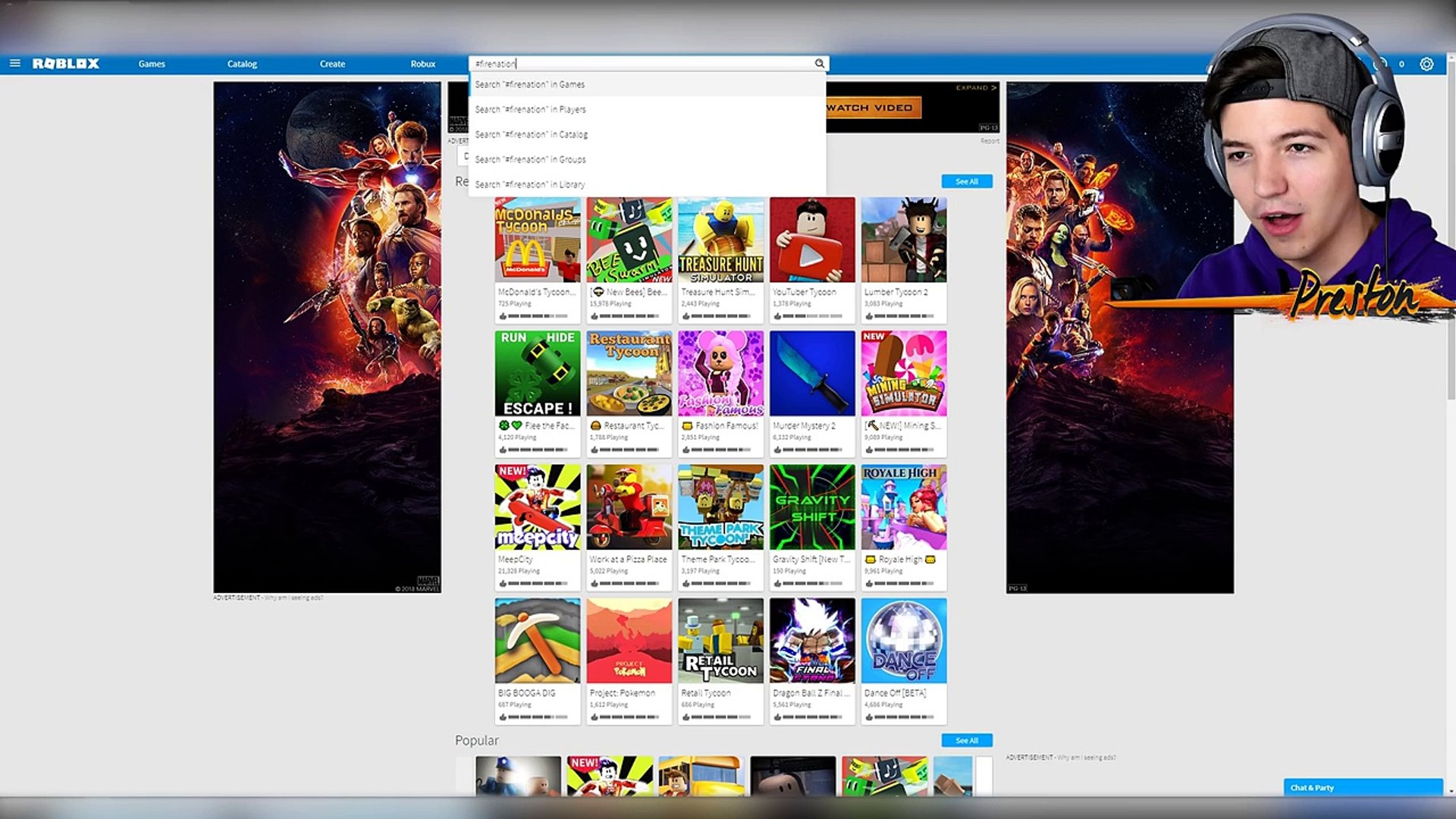
Task: Click See All above the McDonald's Tycoon row
Action: 967,181
